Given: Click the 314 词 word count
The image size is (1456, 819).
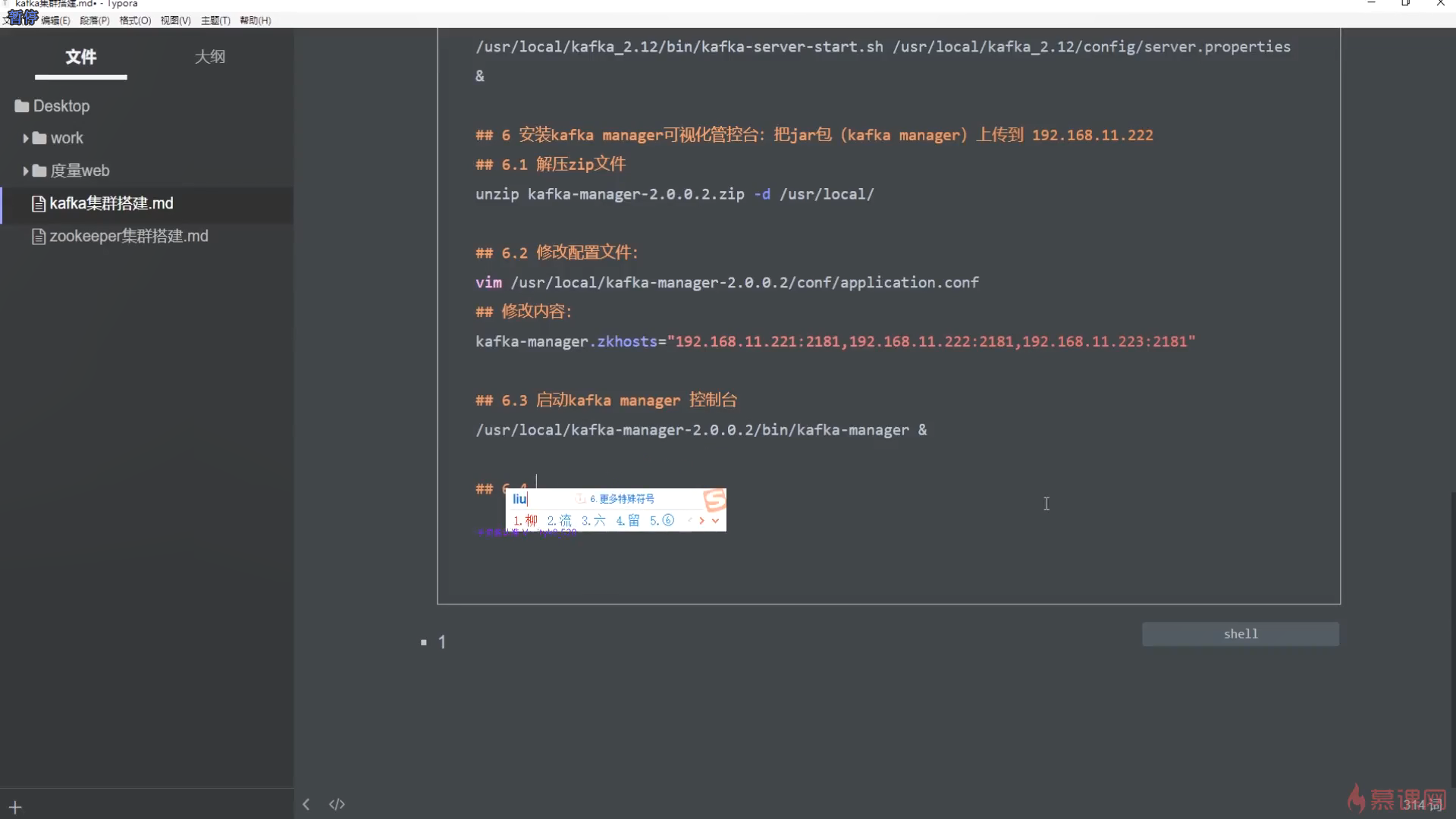Looking at the screenshot, I should [1422, 805].
